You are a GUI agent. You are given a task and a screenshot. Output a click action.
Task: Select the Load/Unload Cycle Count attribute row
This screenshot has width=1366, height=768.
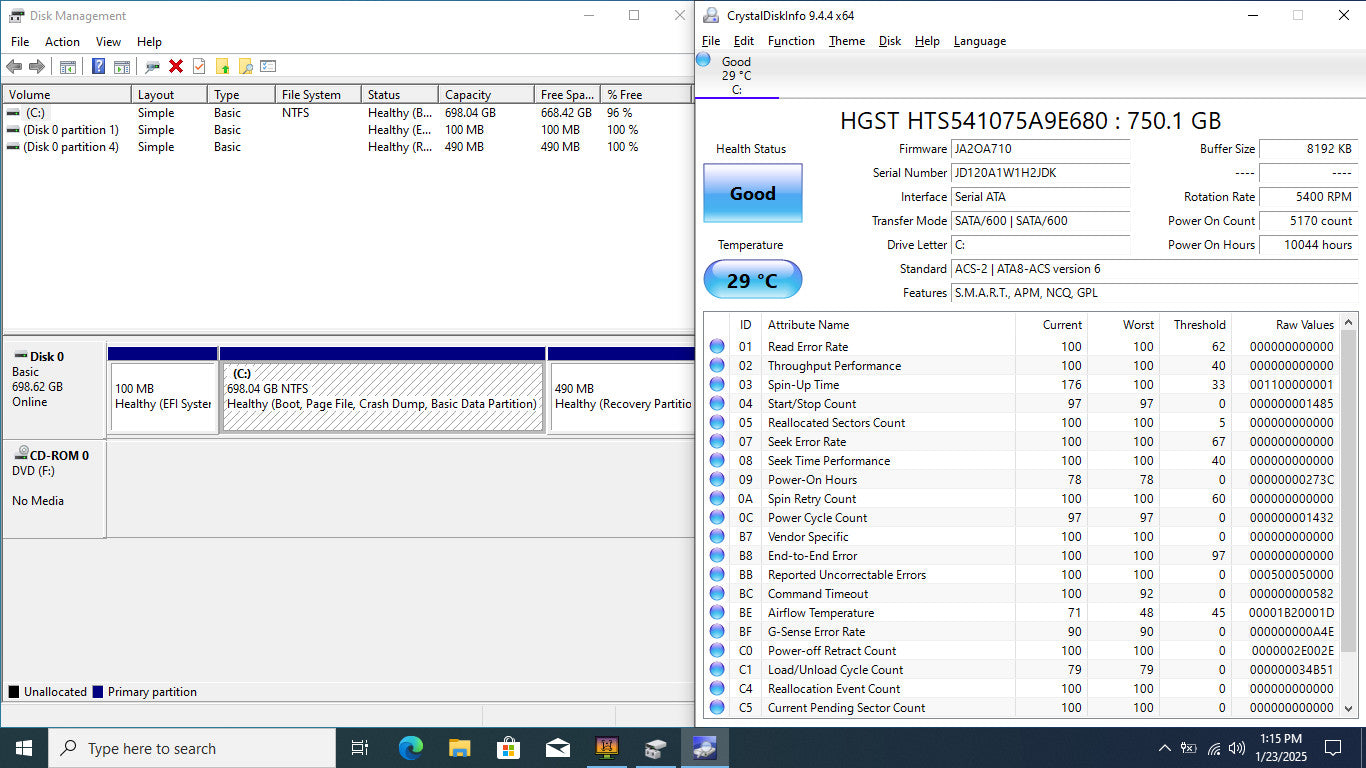[1021, 670]
